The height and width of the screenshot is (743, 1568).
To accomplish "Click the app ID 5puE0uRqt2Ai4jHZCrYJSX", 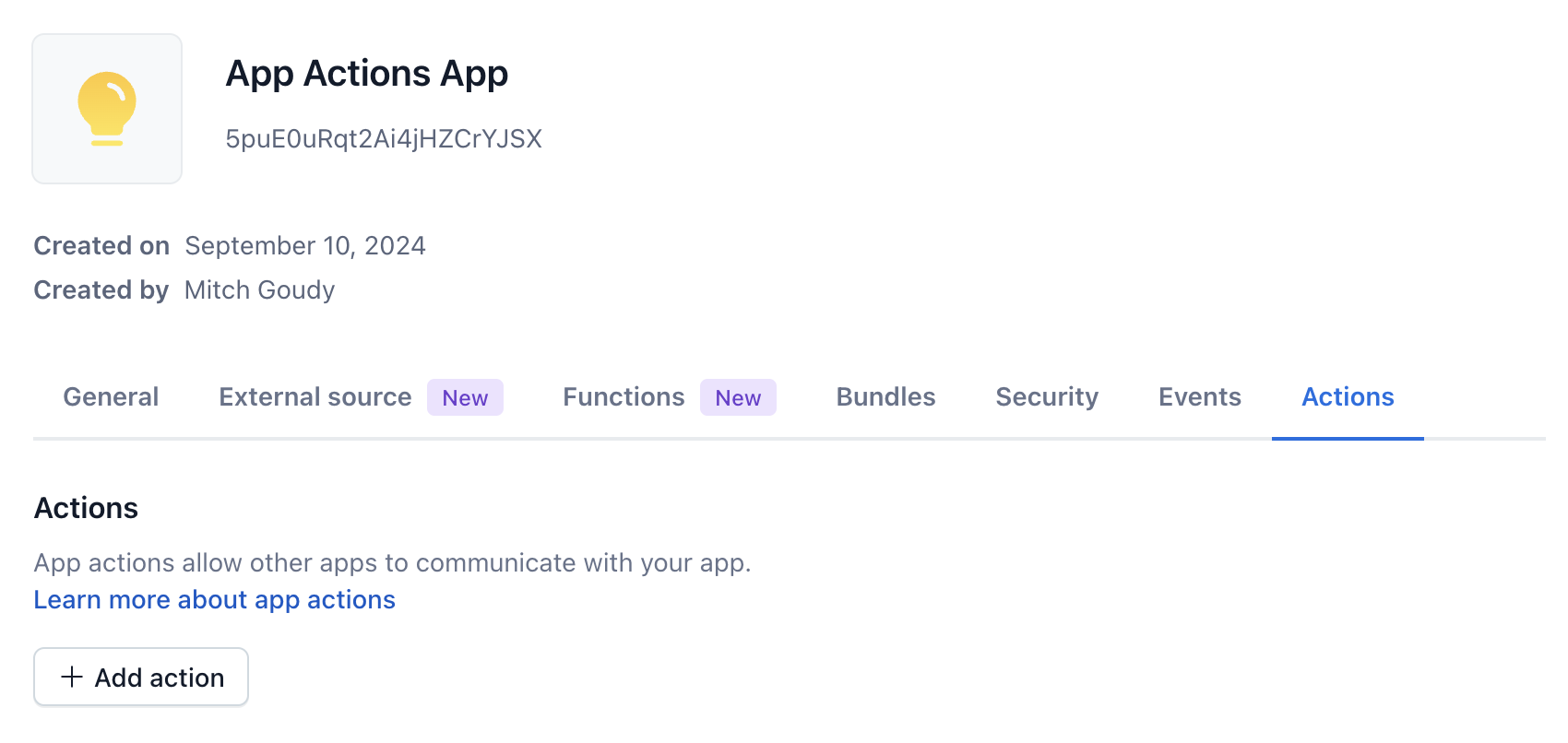I will click(384, 139).
